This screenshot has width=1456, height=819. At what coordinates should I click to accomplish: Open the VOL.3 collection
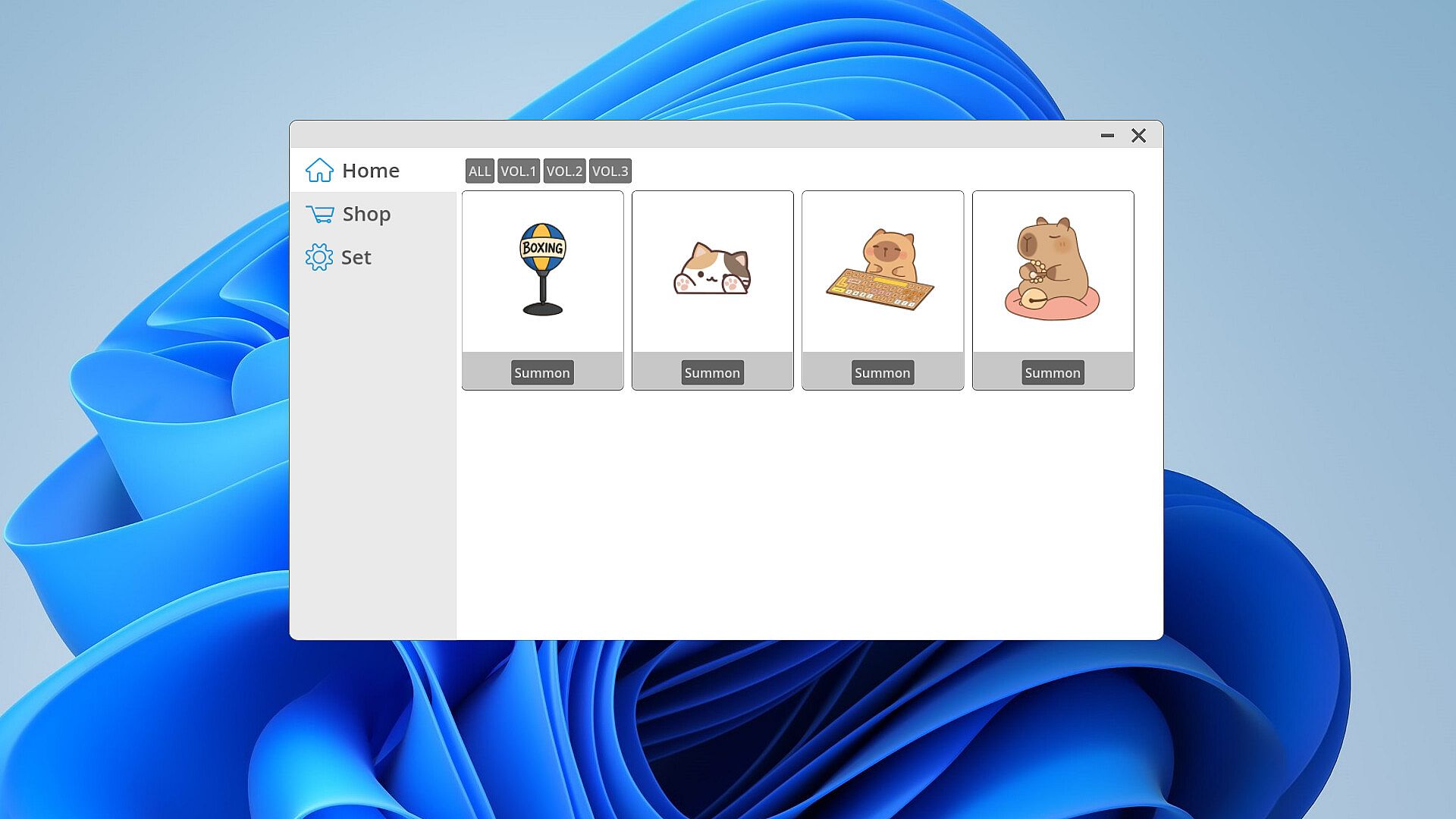(x=610, y=171)
